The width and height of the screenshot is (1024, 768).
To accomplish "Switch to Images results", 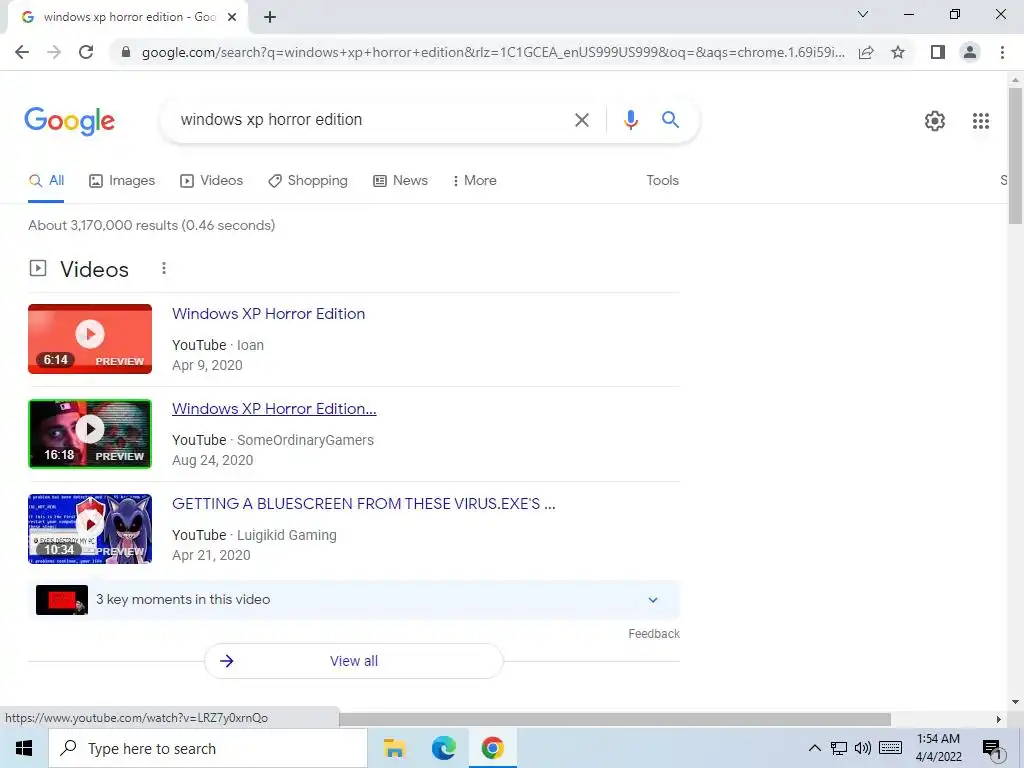I will (x=122, y=181).
